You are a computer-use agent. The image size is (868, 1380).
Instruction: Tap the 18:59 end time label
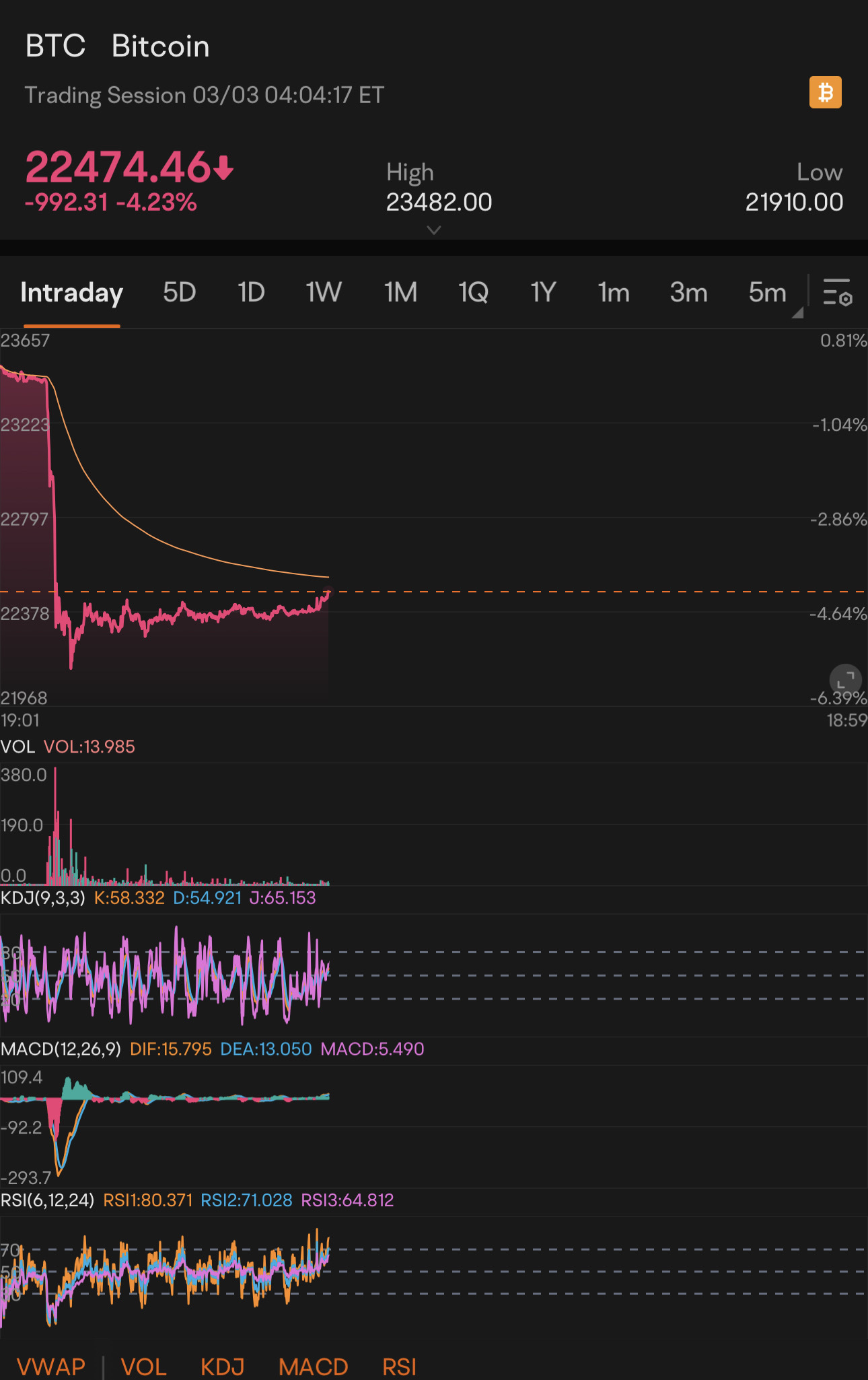point(846,720)
